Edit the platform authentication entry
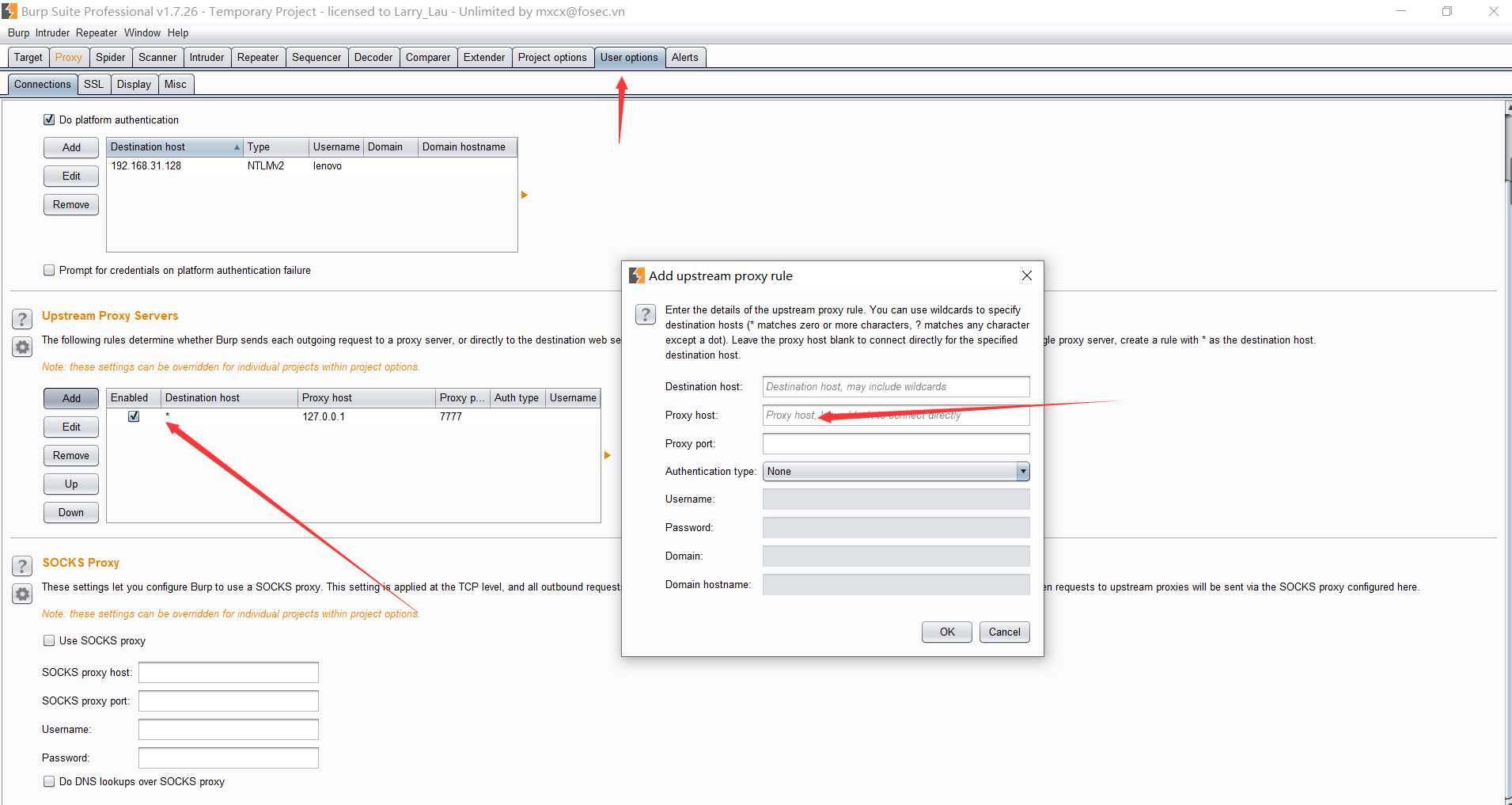Viewport: 1512px width, 805px height. coord(71,176)
